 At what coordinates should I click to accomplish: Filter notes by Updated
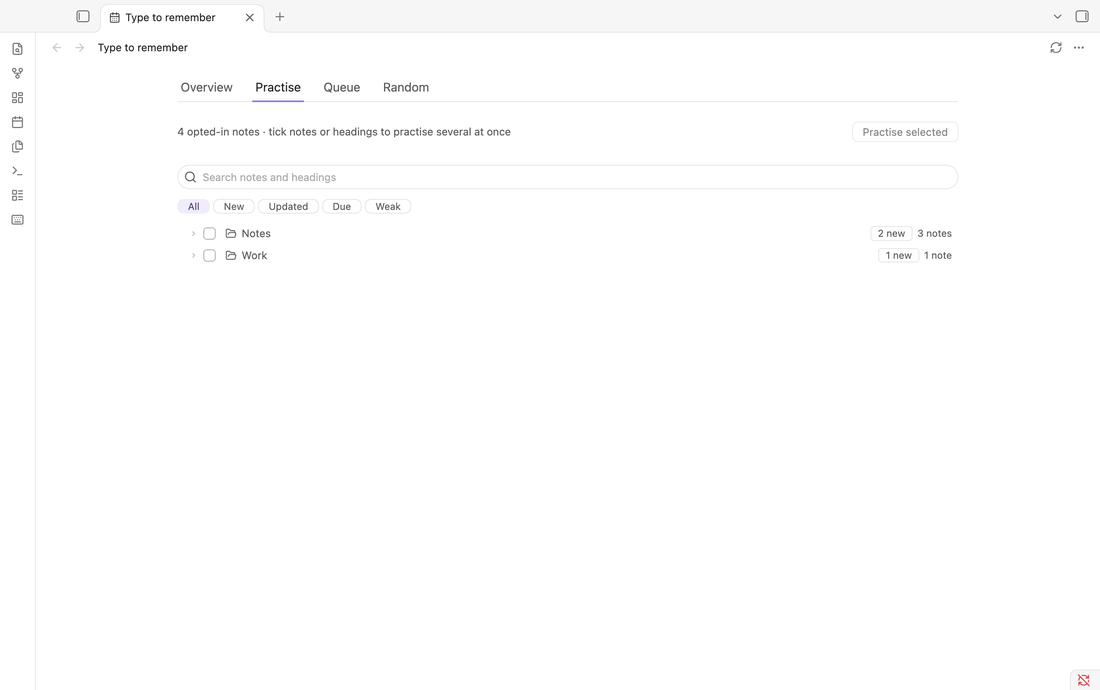[288, 206]
